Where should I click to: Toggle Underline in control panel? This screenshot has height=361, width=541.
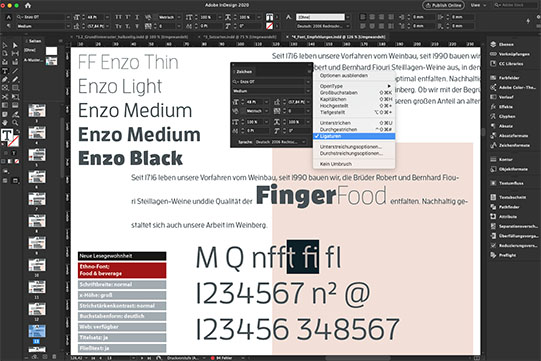click(137, 17)
